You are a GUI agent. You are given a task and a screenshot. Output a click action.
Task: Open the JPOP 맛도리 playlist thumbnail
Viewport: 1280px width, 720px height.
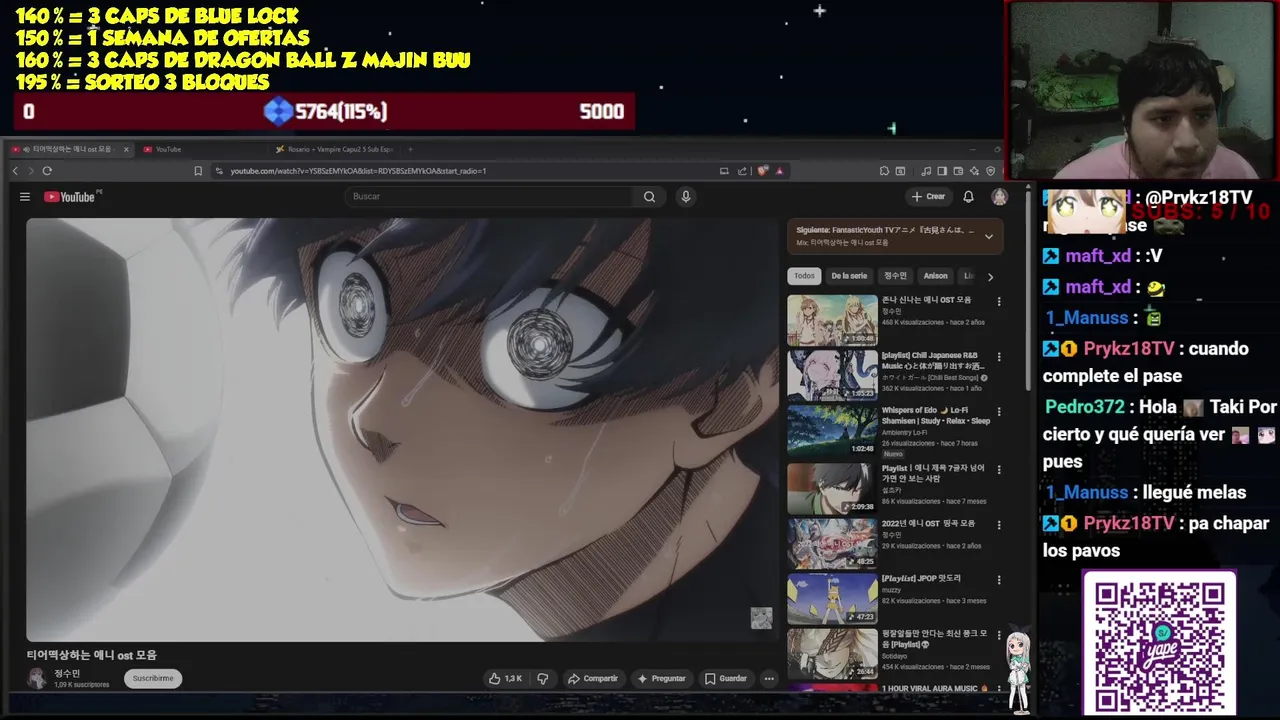[x=832, y=598]
